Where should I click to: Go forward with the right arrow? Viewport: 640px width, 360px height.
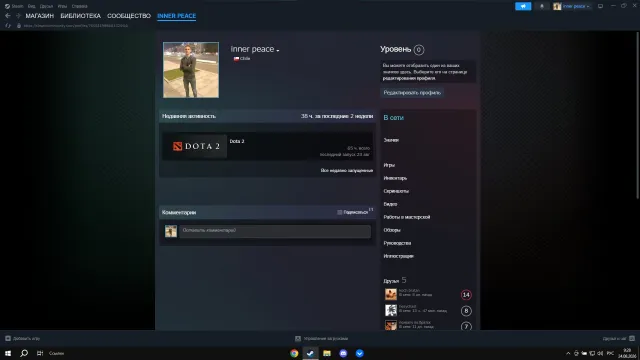click(x=18, y=16)
